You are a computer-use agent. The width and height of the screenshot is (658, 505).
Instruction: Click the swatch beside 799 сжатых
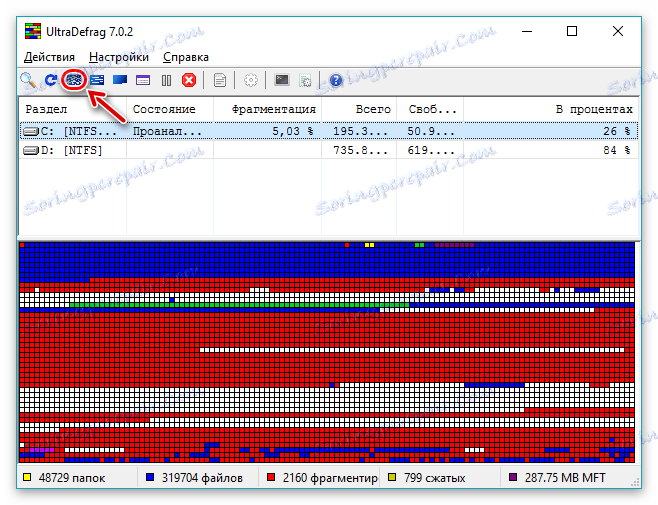pyautogui.click(x=392, y=477)
